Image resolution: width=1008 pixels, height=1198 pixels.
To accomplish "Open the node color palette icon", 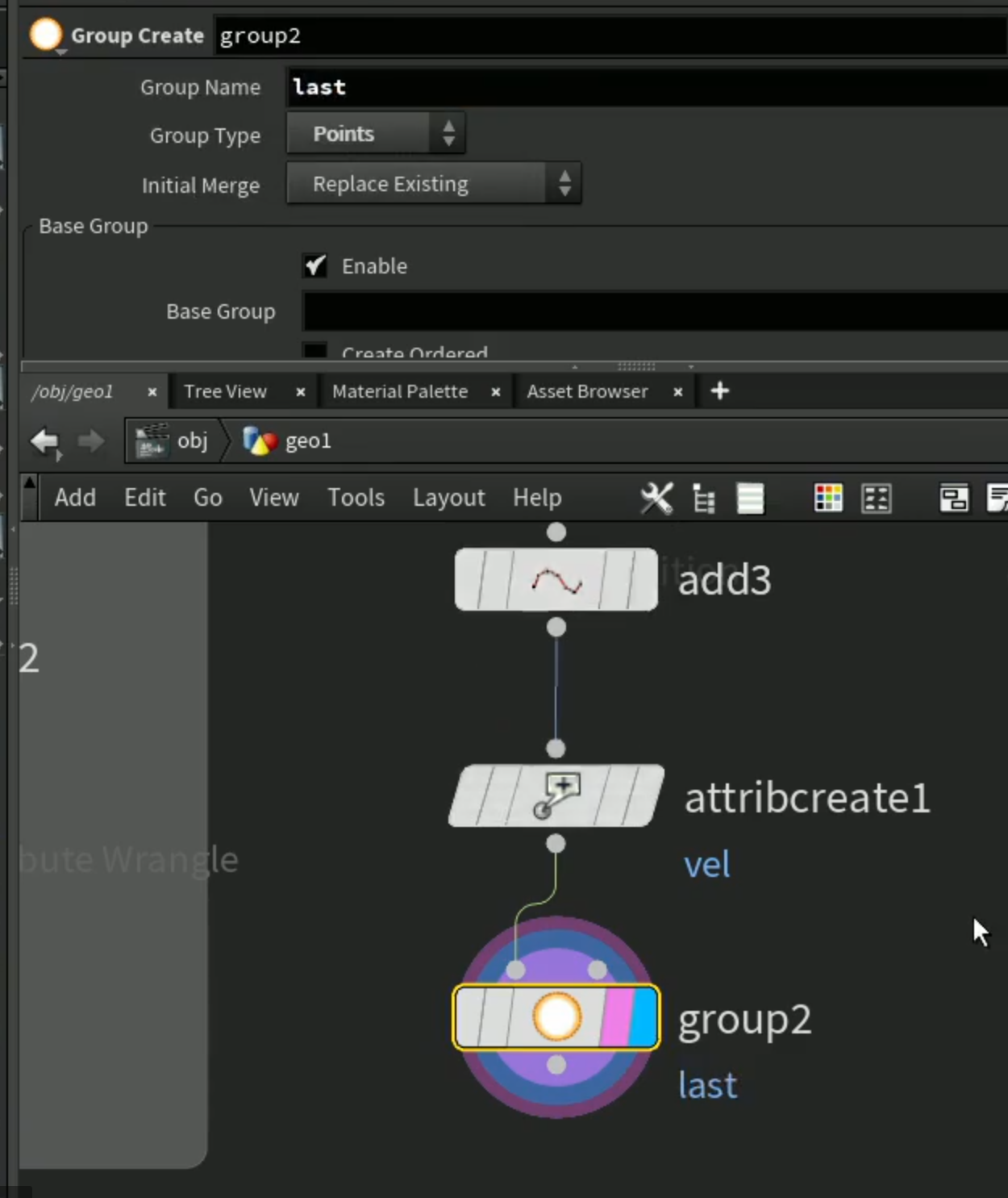I will (828, 499).
